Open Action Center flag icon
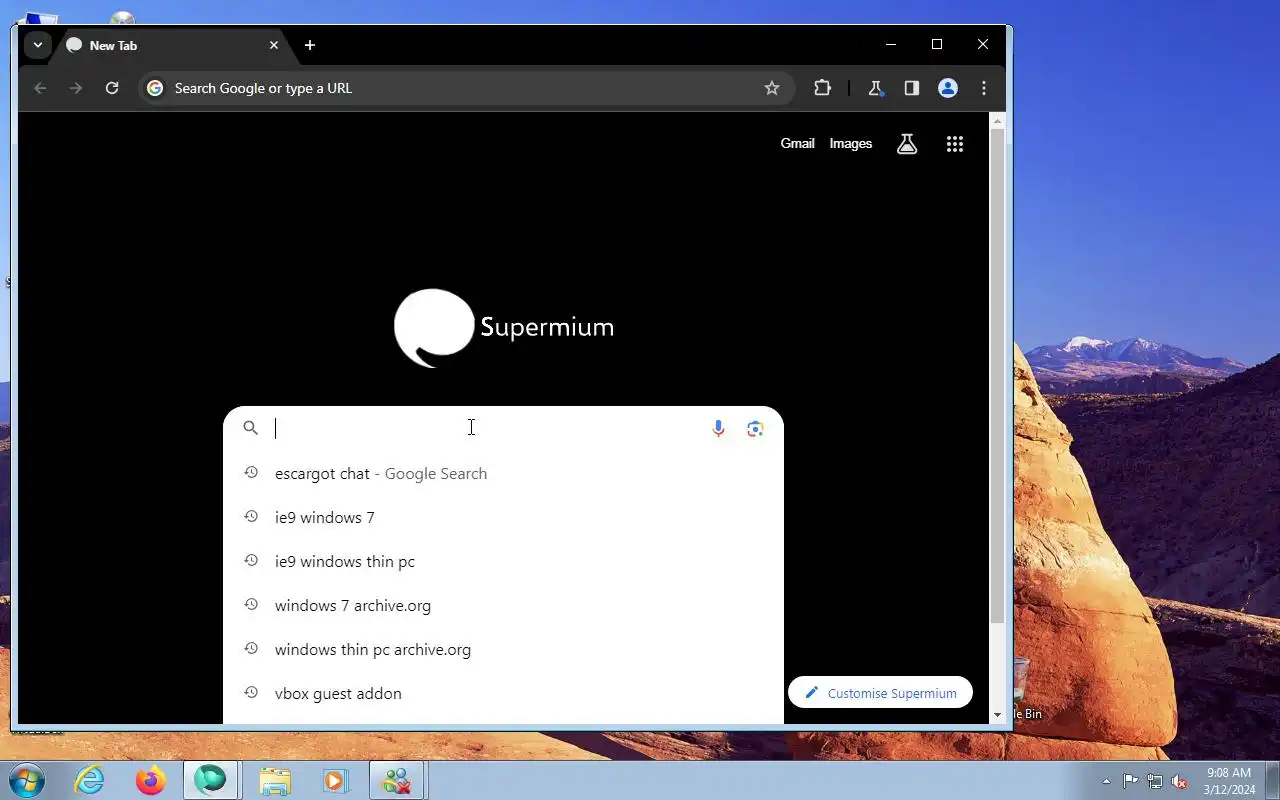The width and height of the screenshot is (1280, 800). (1130, 781)
